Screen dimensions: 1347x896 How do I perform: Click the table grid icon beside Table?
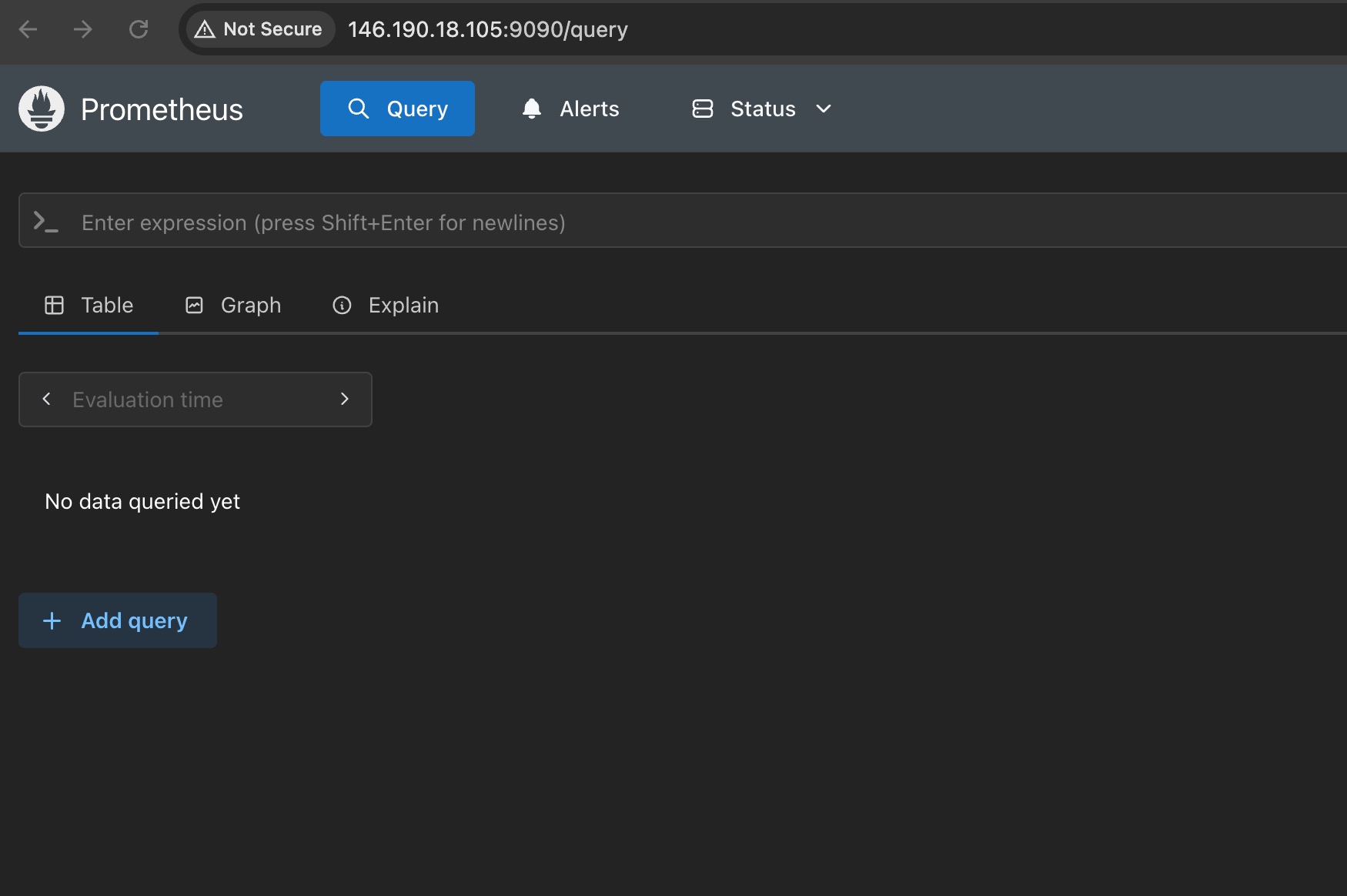[54, 305]
